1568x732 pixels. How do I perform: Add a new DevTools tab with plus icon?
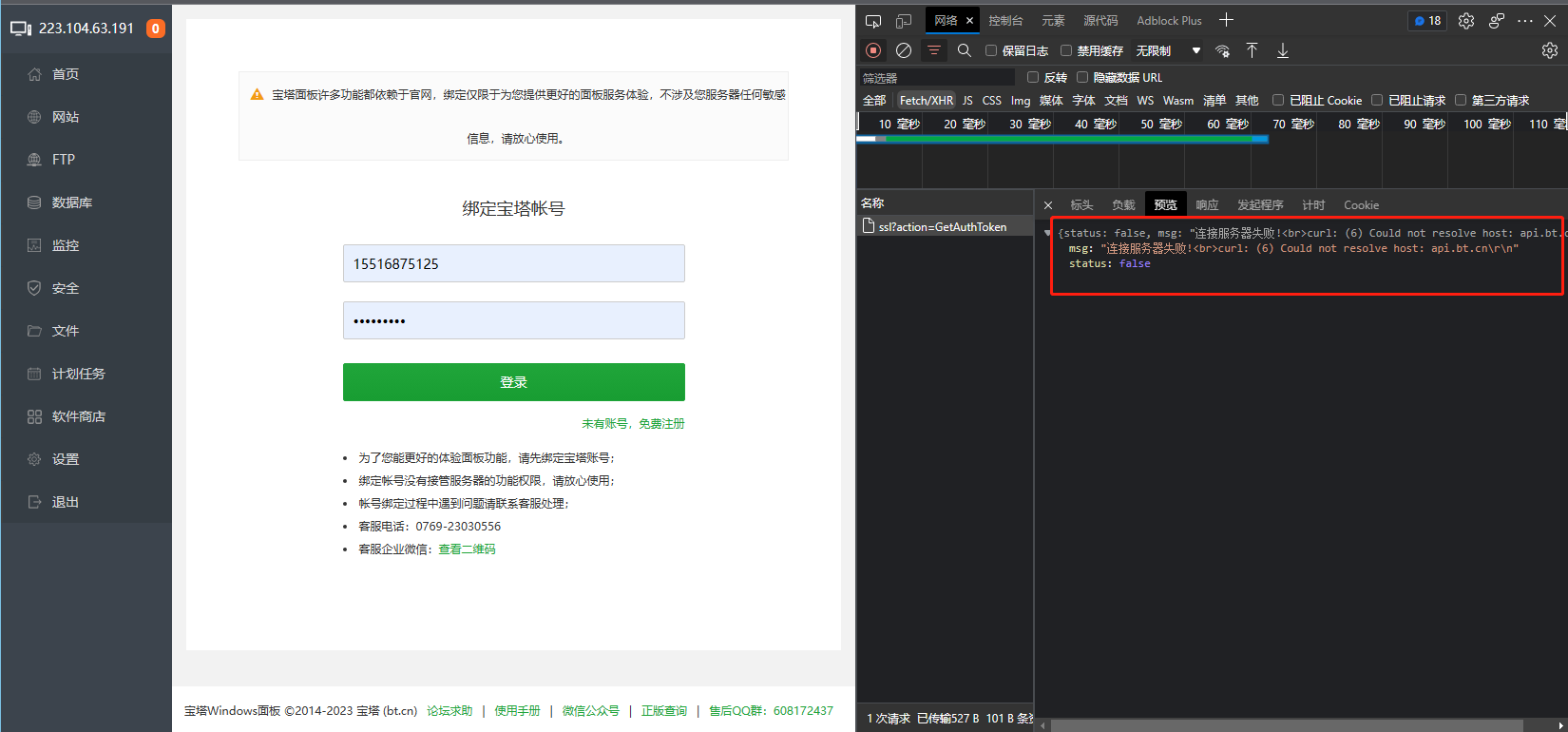coord(1227,20)
